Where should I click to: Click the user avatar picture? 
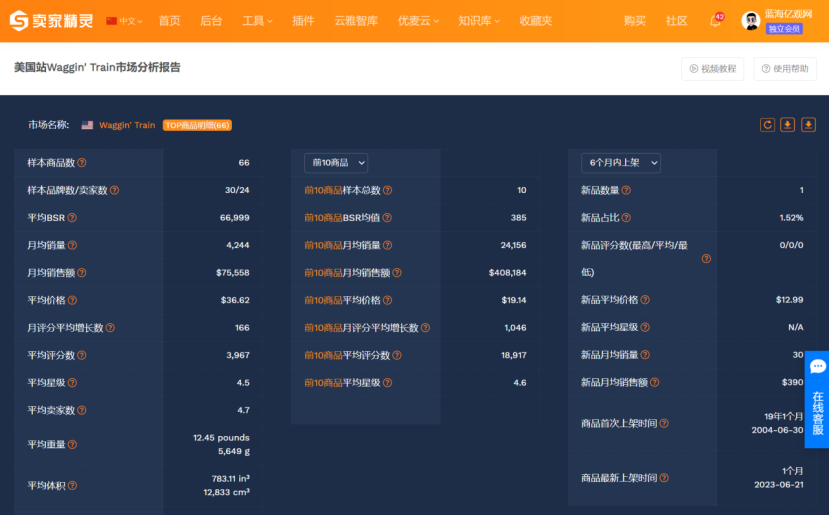750,21
